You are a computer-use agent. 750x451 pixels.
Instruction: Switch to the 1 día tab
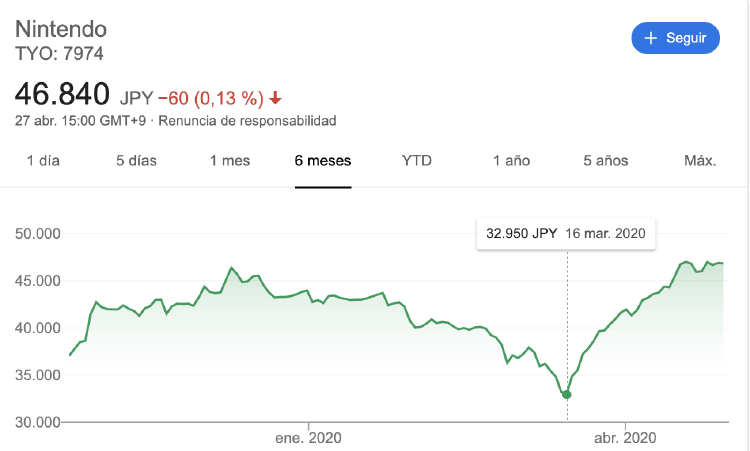pos(43,161)
